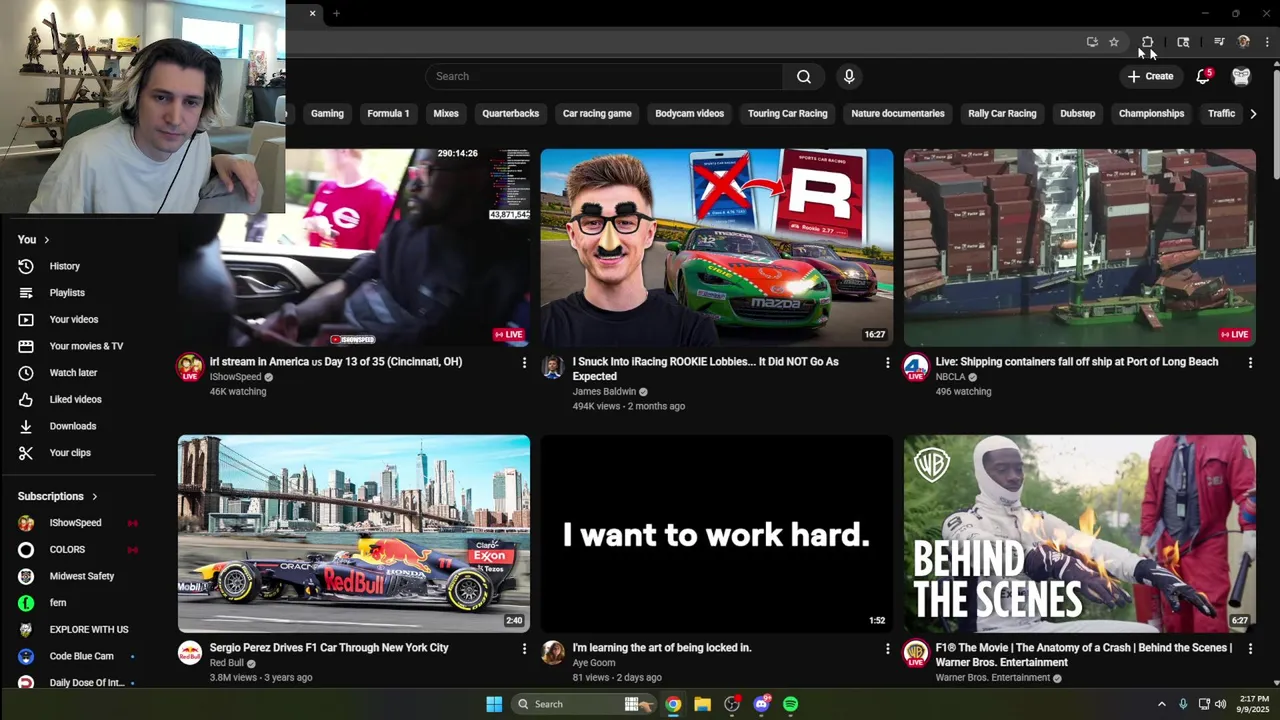Select the Dubstep chip
Viewport: 1280px width, 720px height.
pyautogui.click(x=1077, y=113)
